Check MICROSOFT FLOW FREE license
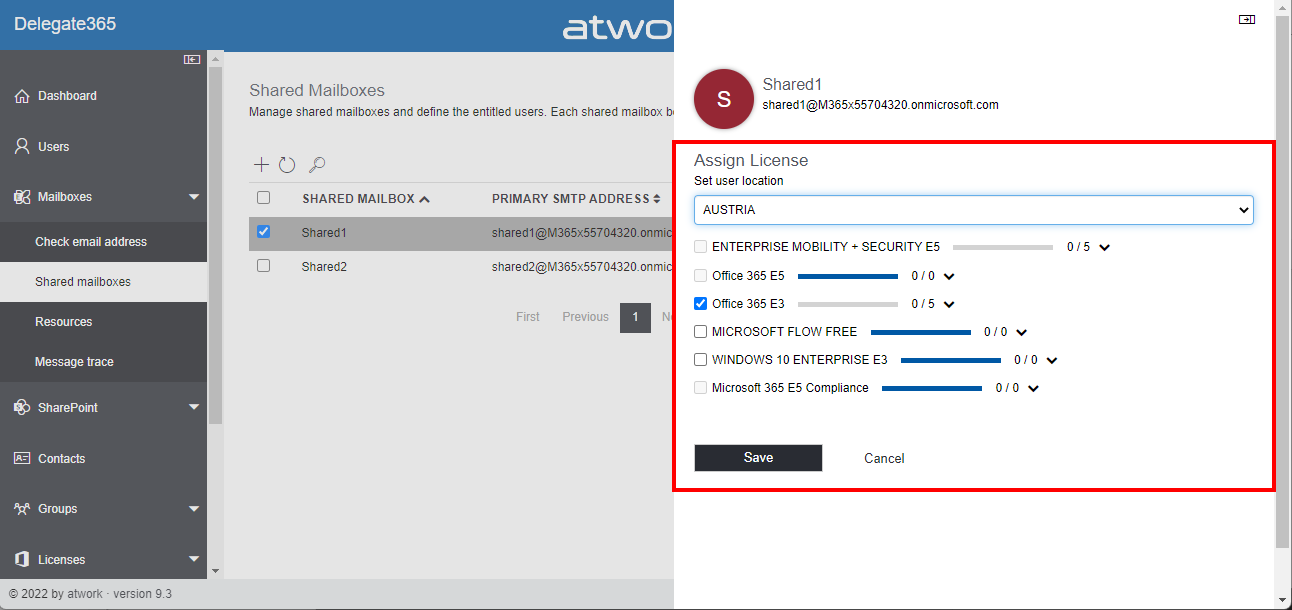 pyautogui.click(x=701, y=331)
